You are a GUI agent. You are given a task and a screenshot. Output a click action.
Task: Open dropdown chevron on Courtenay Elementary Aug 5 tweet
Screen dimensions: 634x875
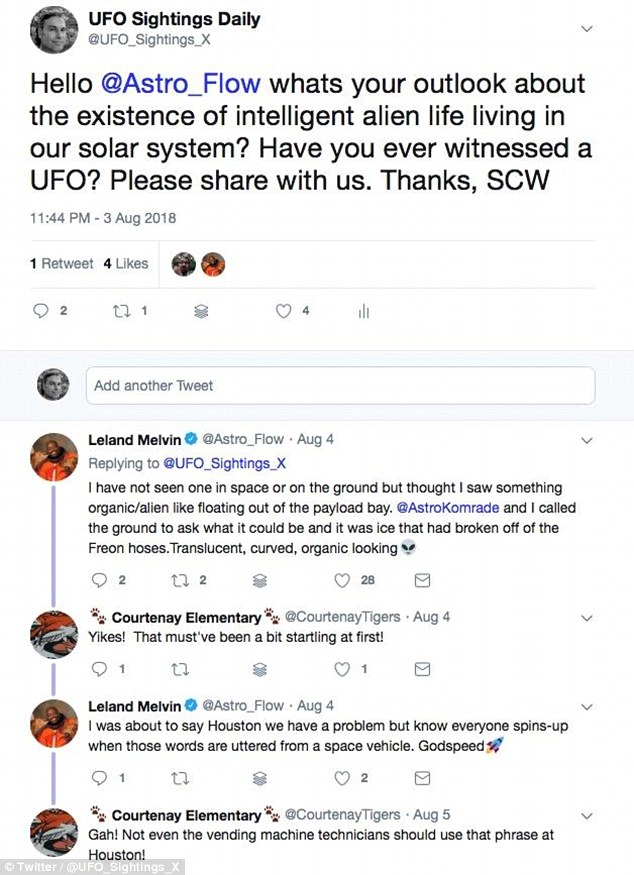[x=587, y=815]
